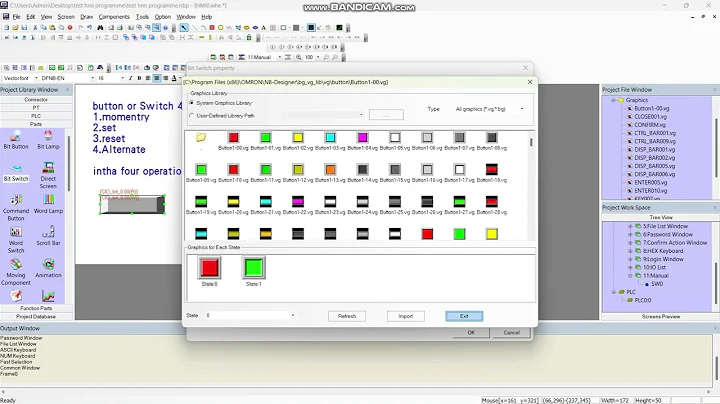Image resolution: width=720 pixels, height=404 pixels.
Task: Click OK in Bit Switch property dialog
Action: click(x=471, y=333)
